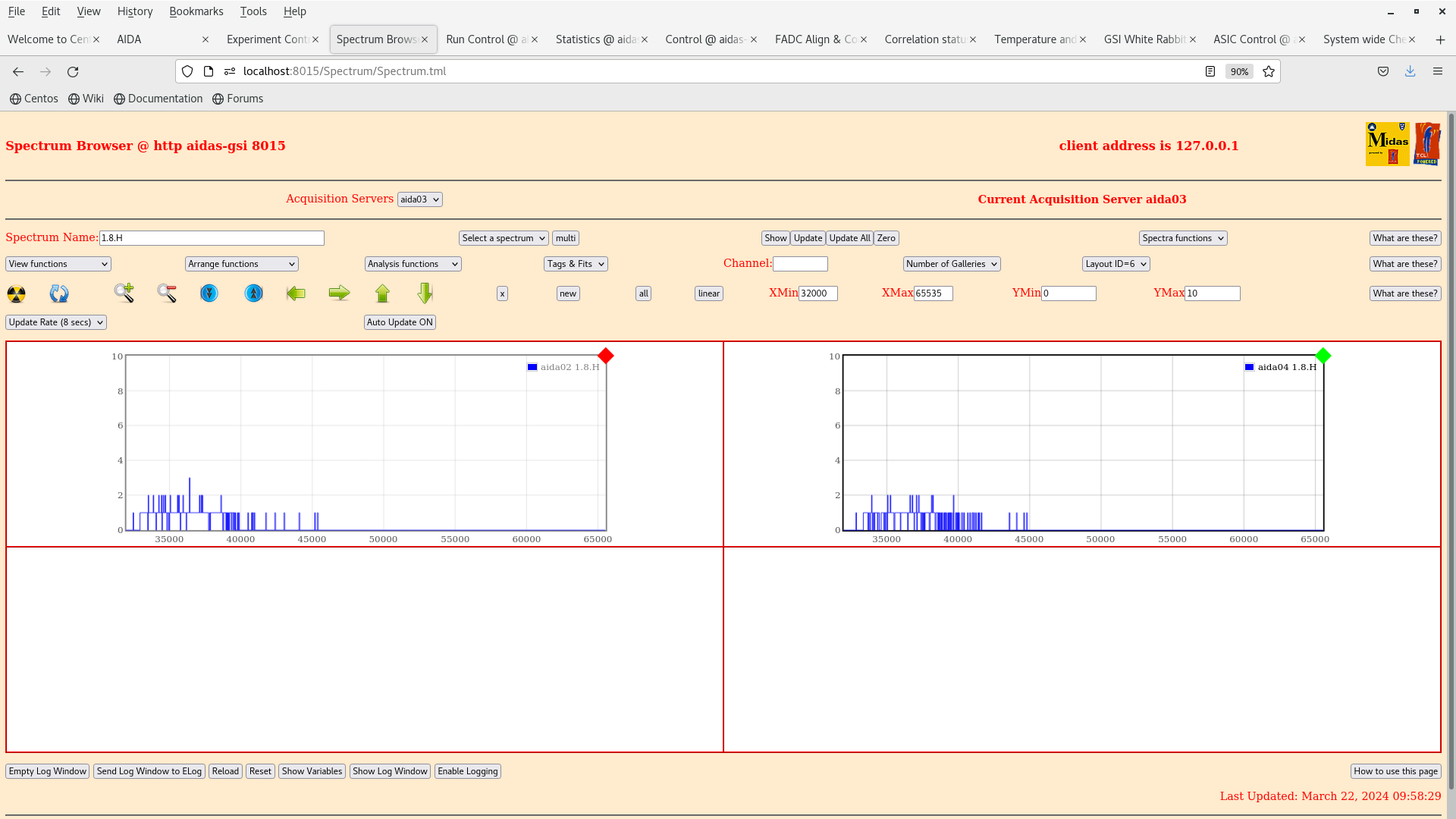Click the all button
The image size is (1456, 819).
(643, 293)
